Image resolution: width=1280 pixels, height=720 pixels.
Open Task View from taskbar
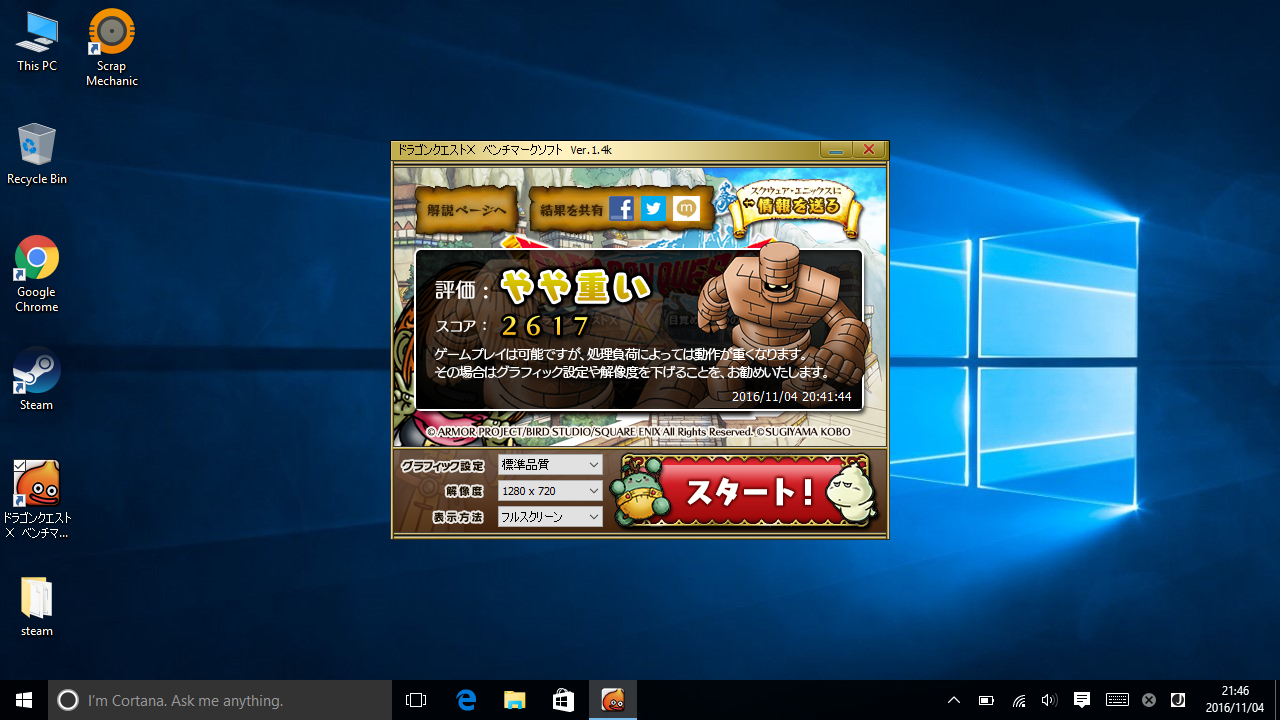[x=416, y=700]
